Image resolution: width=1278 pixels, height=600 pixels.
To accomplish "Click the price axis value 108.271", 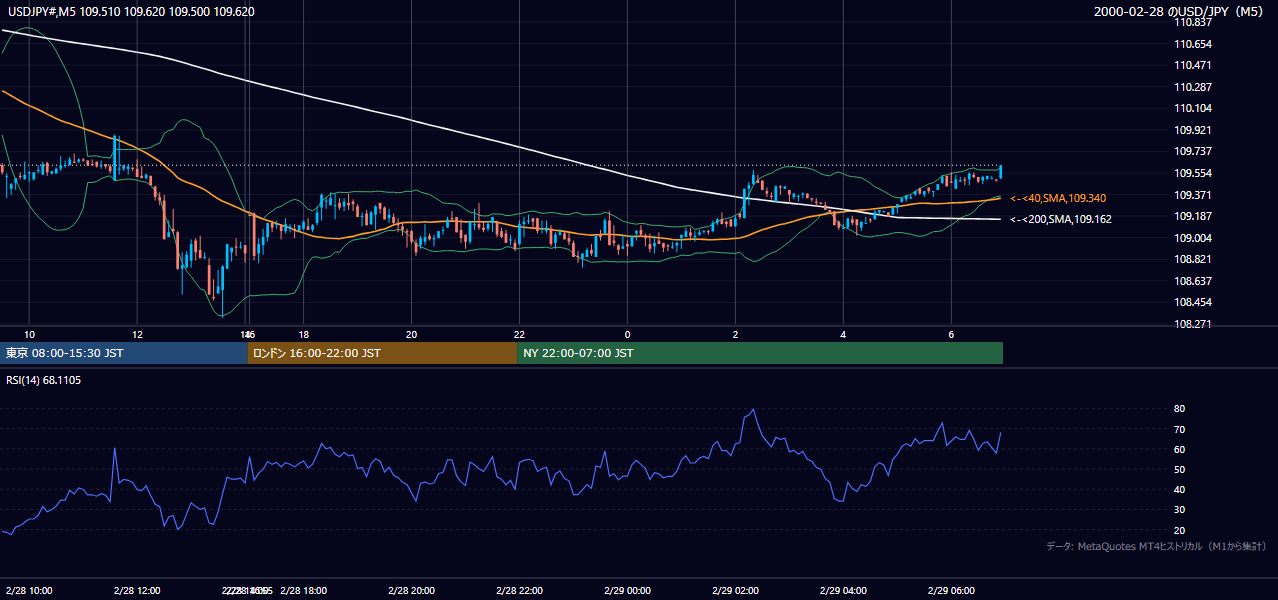I will 1194,324.
